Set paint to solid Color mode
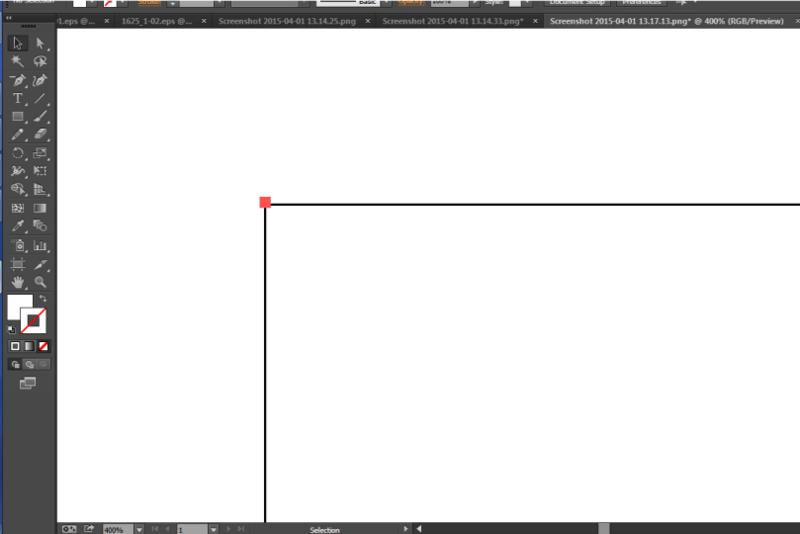The width and height of the screenshot is (800, 534). click(x=15, y=346)
